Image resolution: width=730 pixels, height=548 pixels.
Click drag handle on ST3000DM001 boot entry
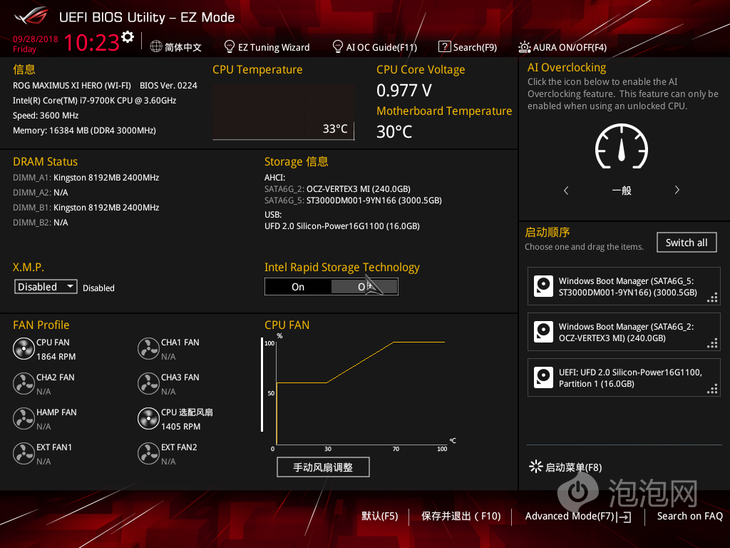click(x=712, y=298)
